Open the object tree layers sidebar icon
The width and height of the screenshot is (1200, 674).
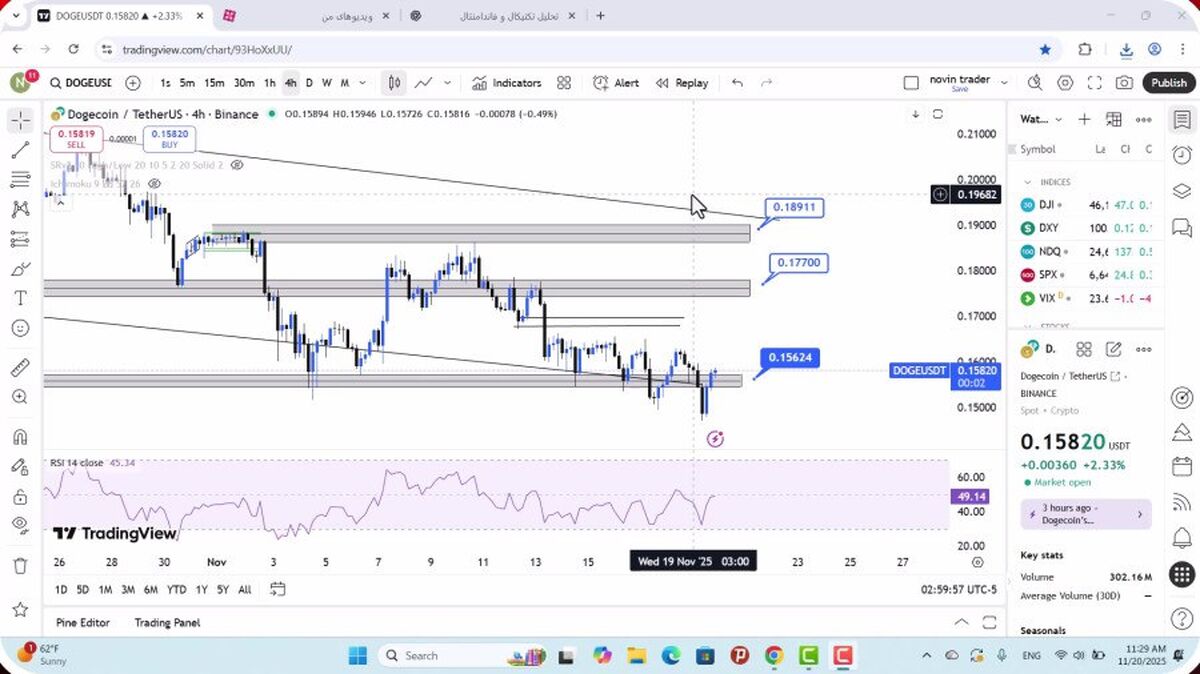click(x=1182, y=191)
